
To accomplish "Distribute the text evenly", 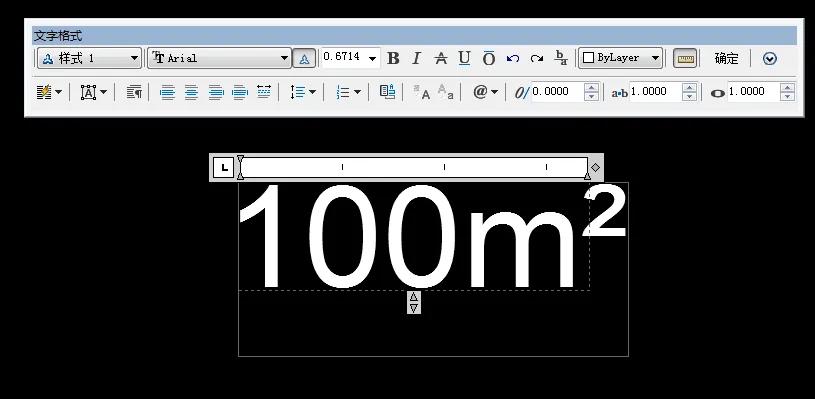I will pyautogui.click(x=264, y=92).
